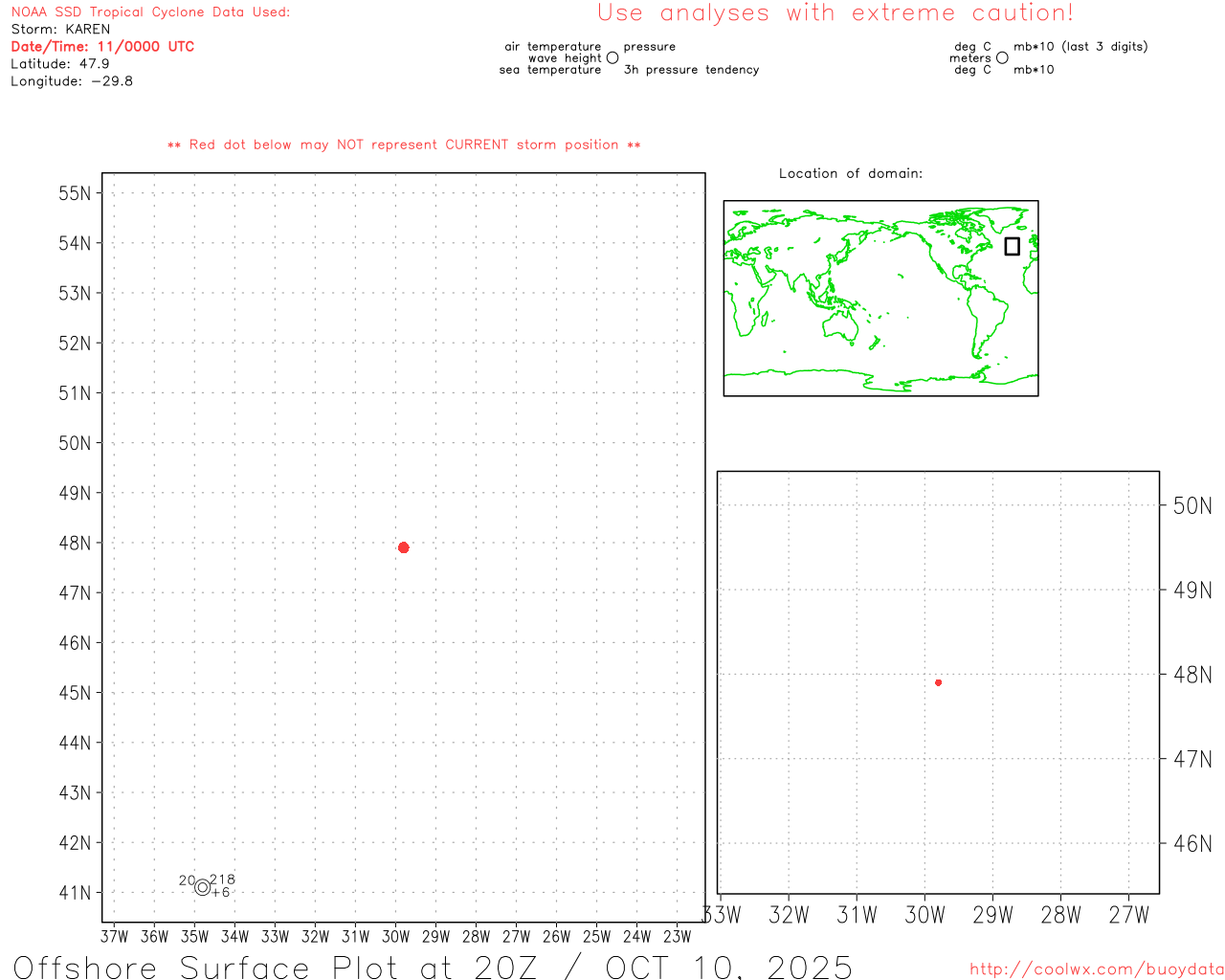This screenshot has height=980, width=1225.
Task: Click the '48N' label on the large plot's left axis
Action: [76, 544]
